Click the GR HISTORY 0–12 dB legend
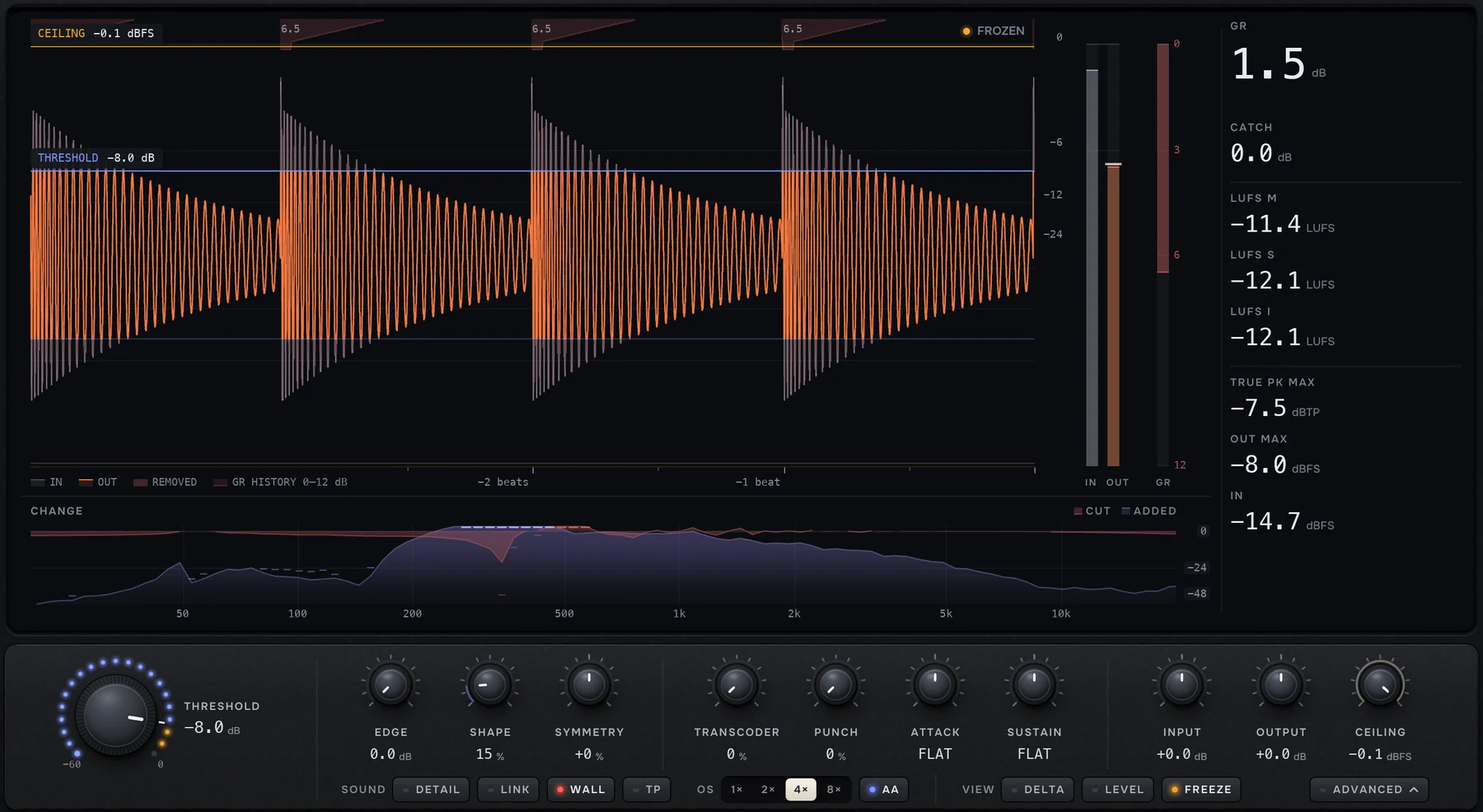1483x812 pixels. pos(280,482)
